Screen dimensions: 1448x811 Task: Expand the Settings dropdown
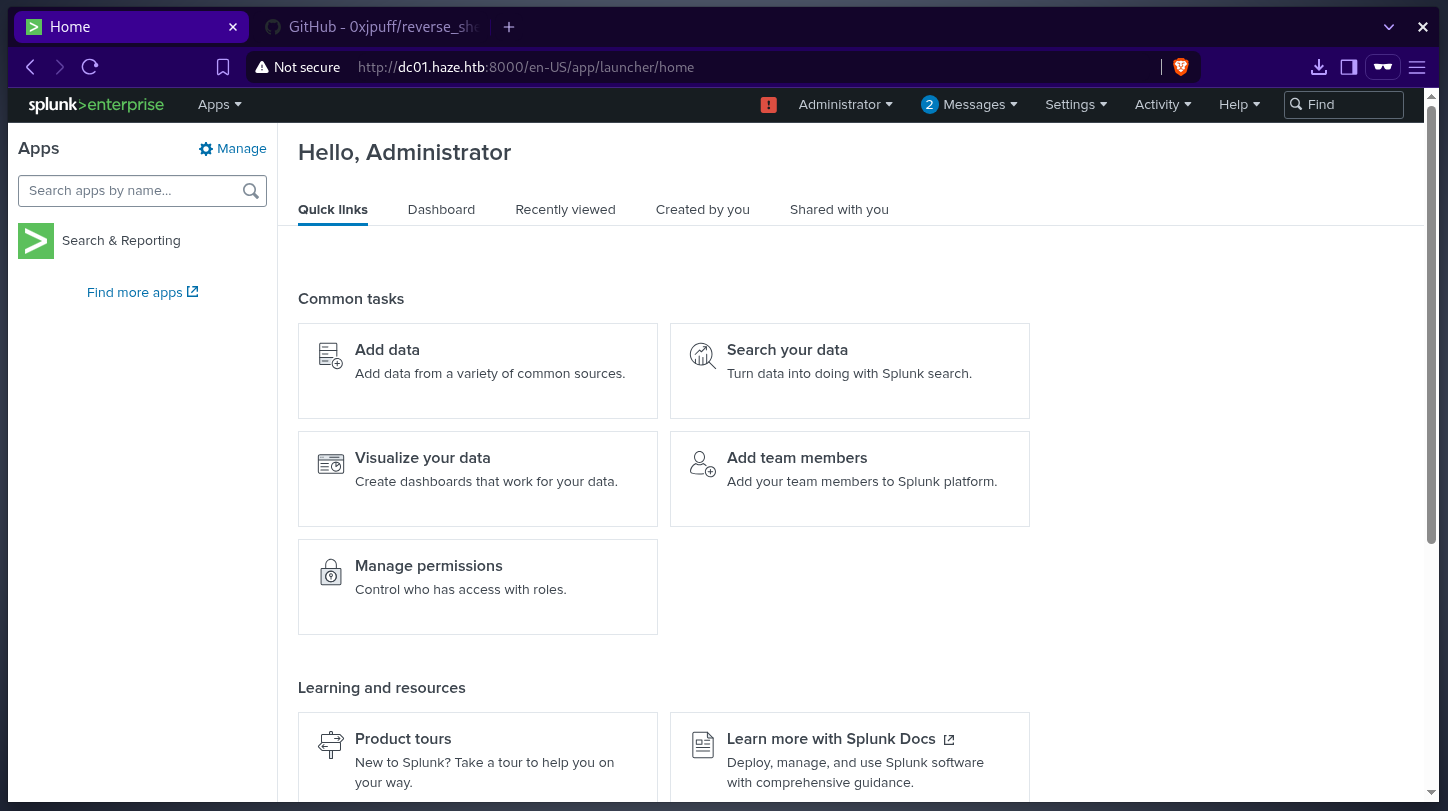1075,105
